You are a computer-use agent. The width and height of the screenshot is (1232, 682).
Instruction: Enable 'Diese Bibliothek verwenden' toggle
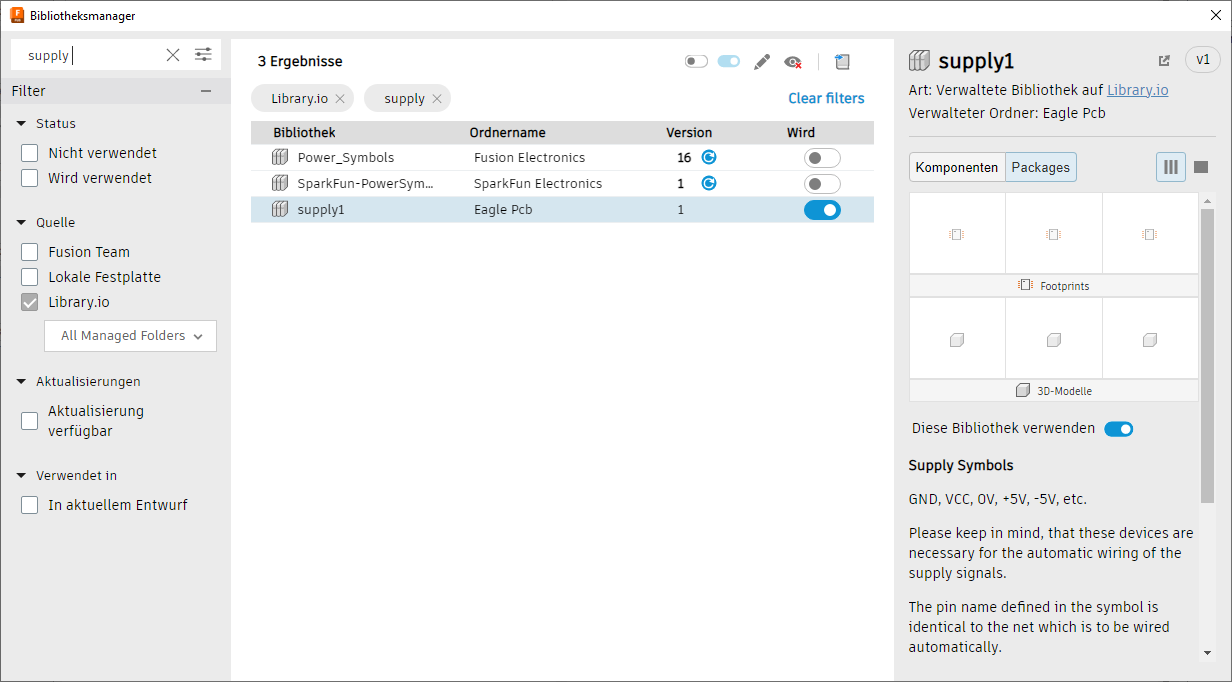[1118, 428]
